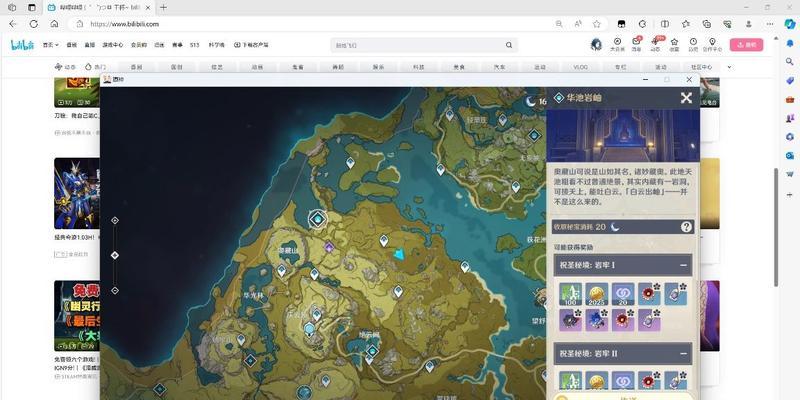This screenshot has width=800, height=400.
Task: Select the bilibili browser tab
Action: (97, 8)
